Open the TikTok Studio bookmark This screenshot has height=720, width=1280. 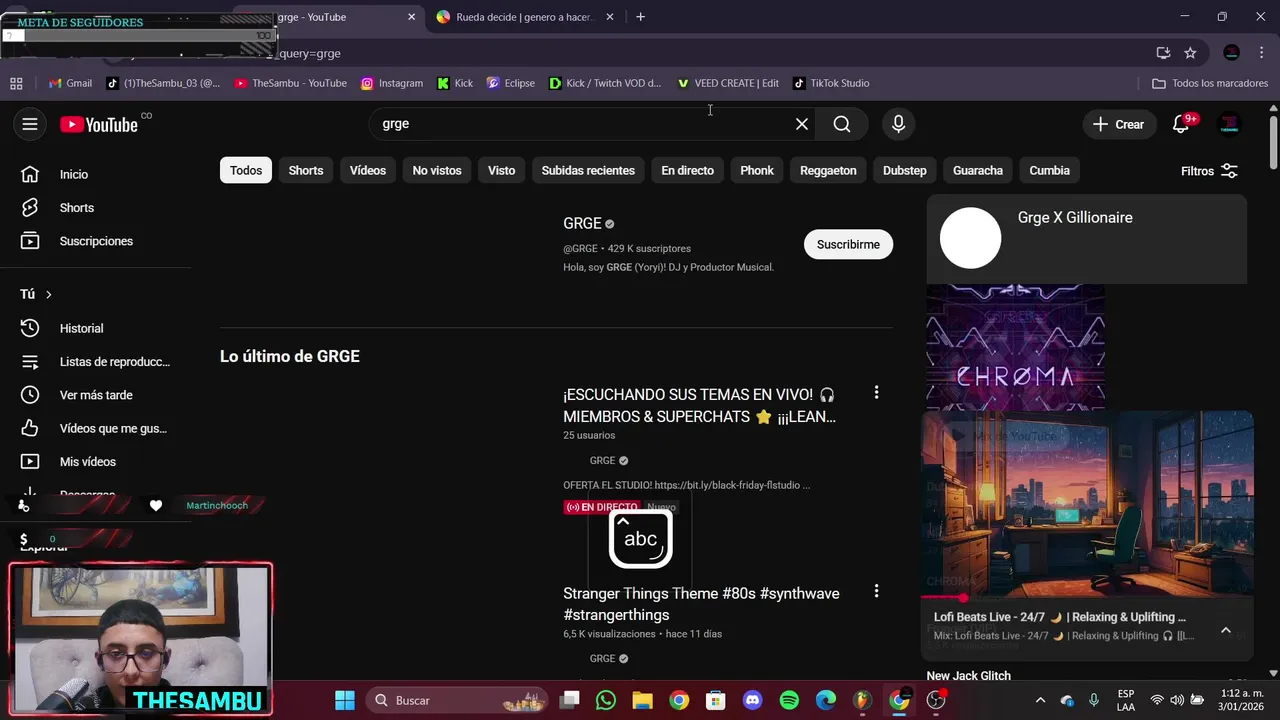point(831,83)
